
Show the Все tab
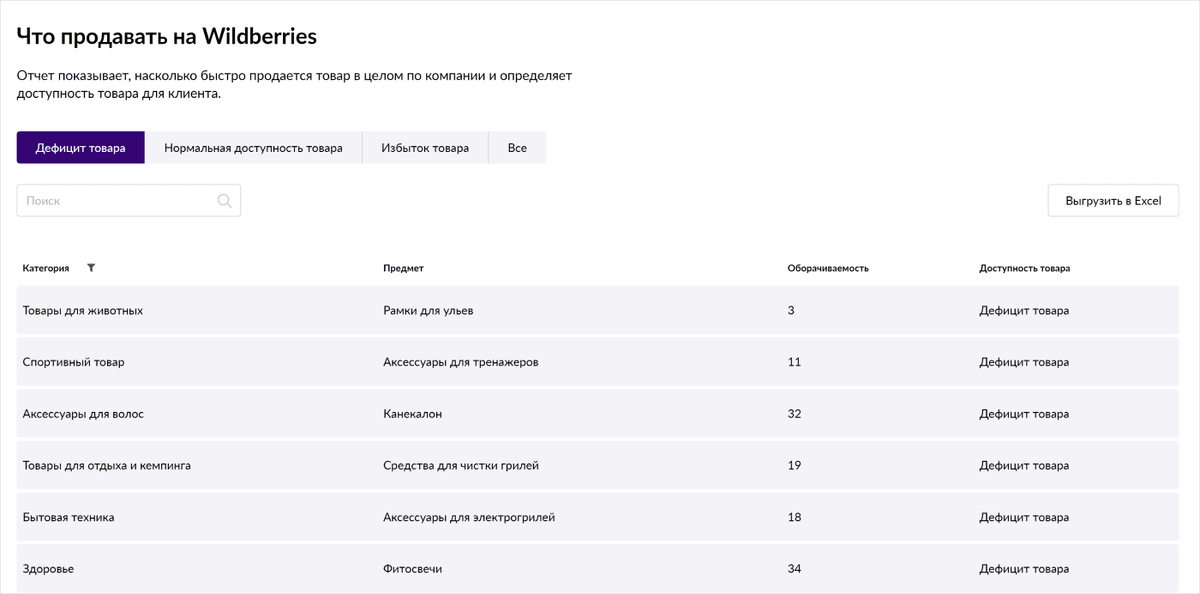517,148
